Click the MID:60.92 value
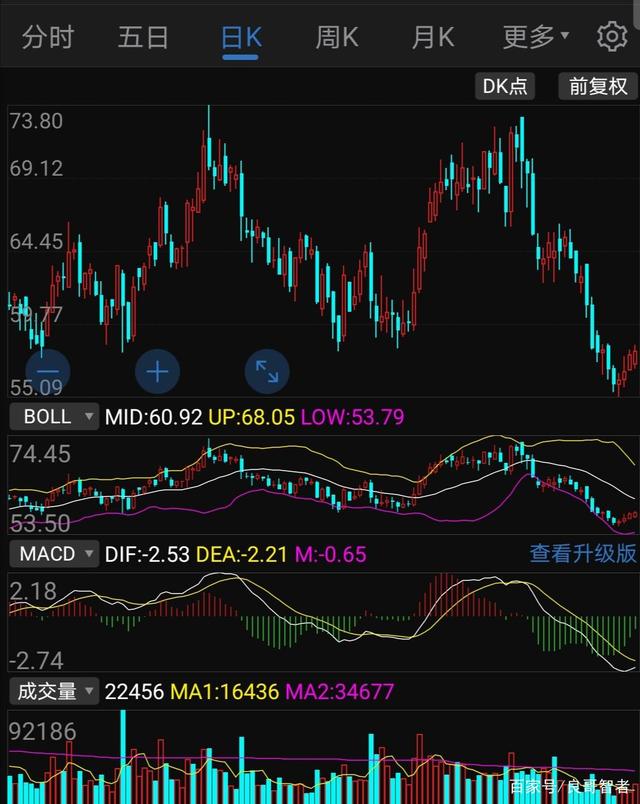Image resolution: width=640 pixels, height=804 pixels. [153, 417]
